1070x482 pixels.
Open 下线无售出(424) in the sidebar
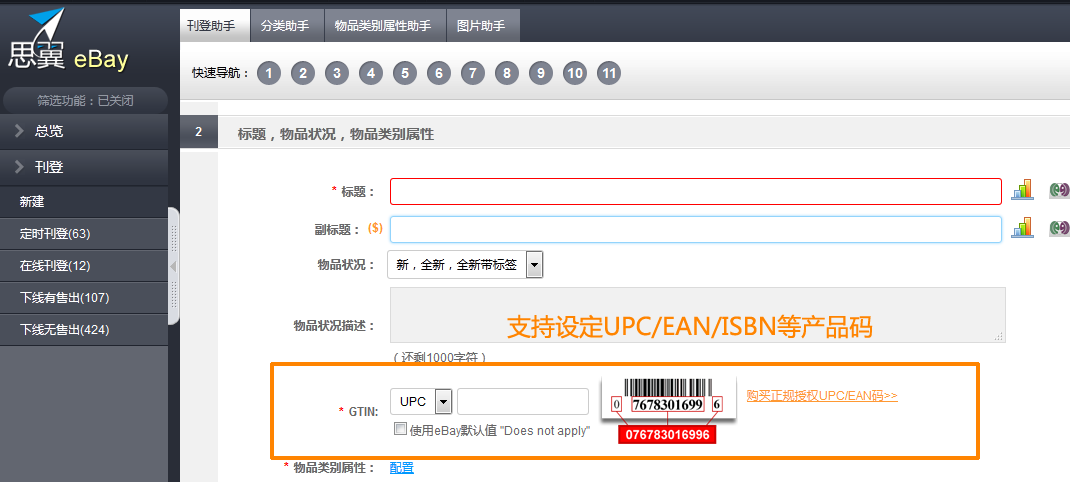[84, 330]
